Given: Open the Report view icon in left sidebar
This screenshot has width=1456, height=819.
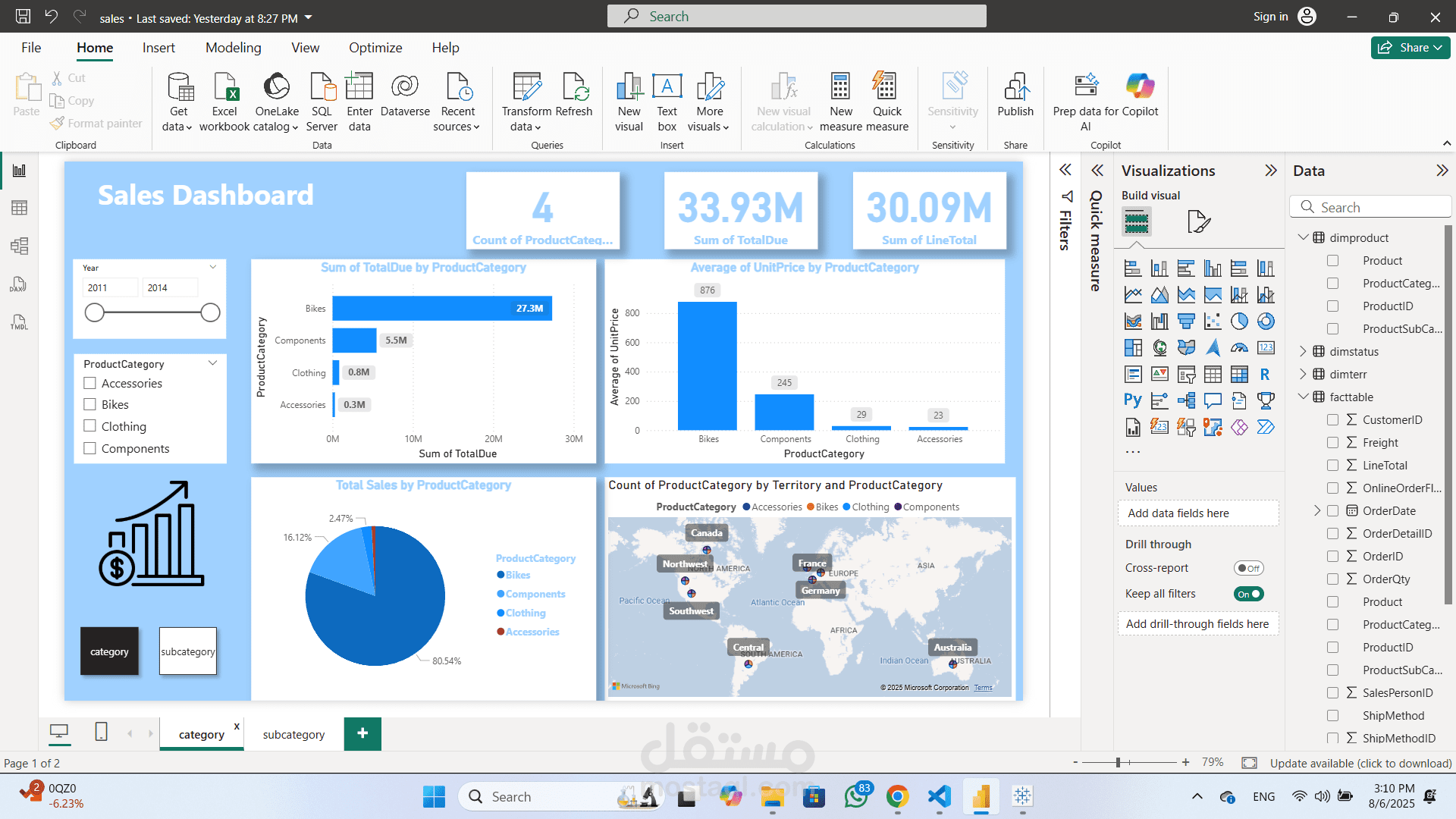Looking at the screenshot, I should (x=19, y=171).
